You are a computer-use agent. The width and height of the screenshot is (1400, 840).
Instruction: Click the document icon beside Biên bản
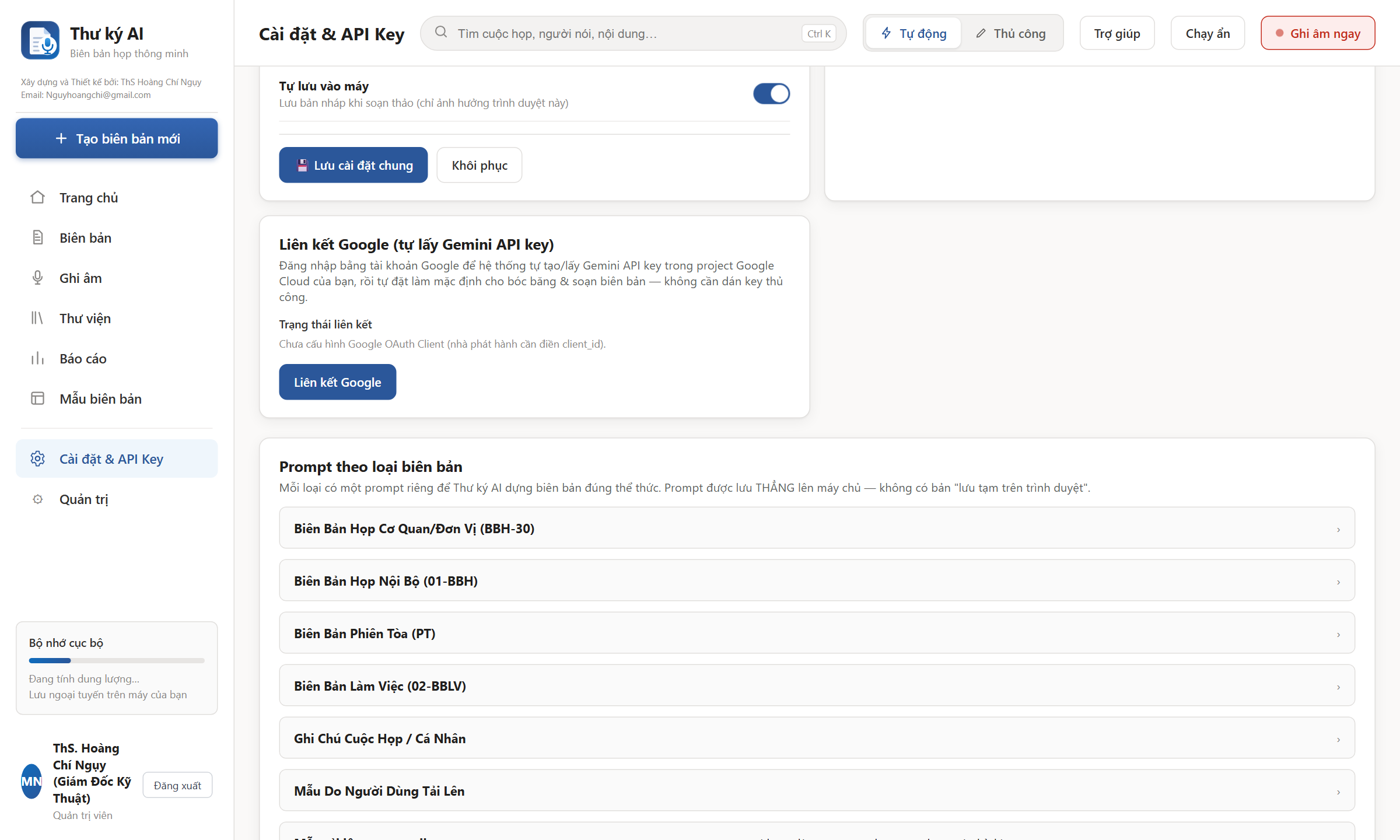(37, 238)
